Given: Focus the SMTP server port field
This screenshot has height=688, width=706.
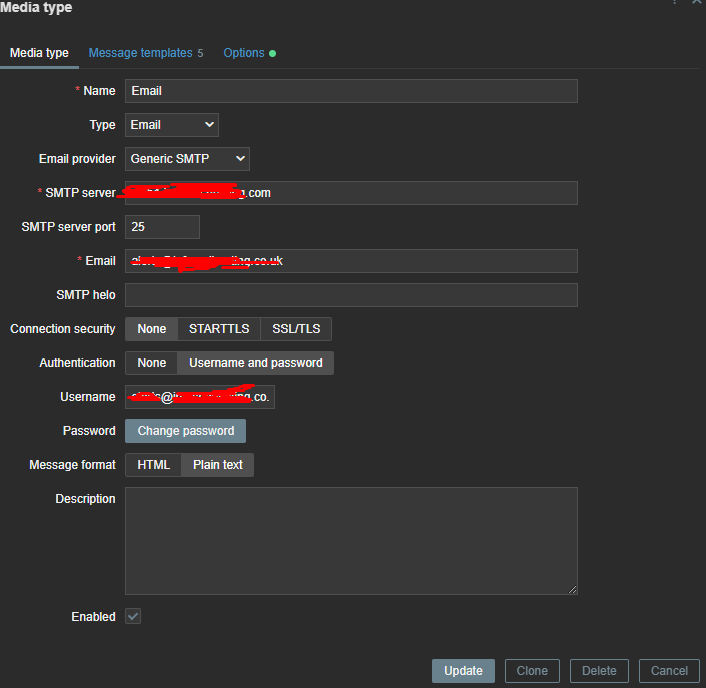Looking at the screenshot, I should pyautogui.click(x=162, y=227).
